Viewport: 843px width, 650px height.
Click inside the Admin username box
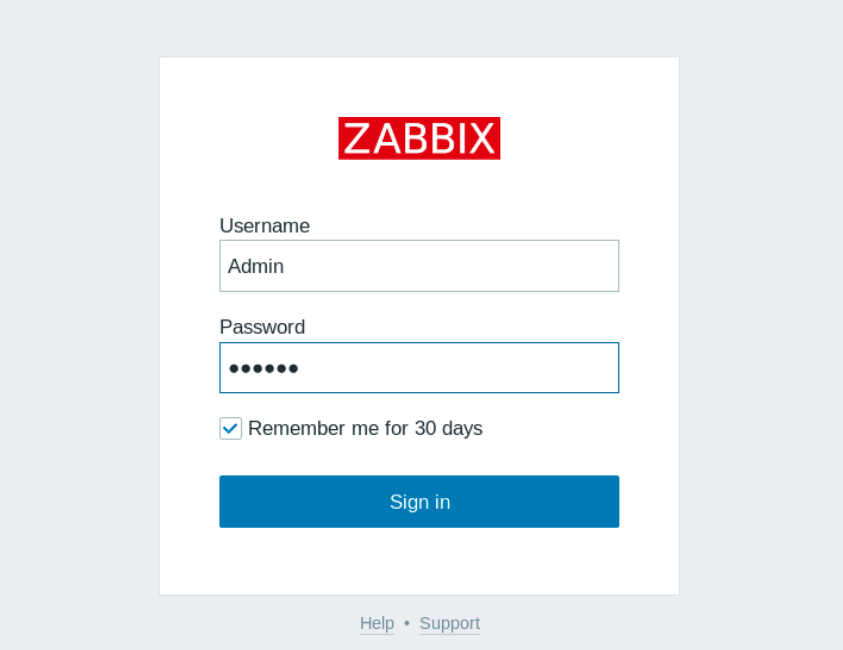pyautogui.click(x=419, y=266)
